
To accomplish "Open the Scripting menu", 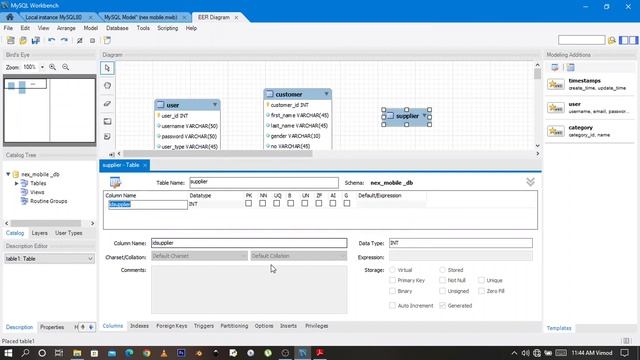I will (x=167, y=28).
